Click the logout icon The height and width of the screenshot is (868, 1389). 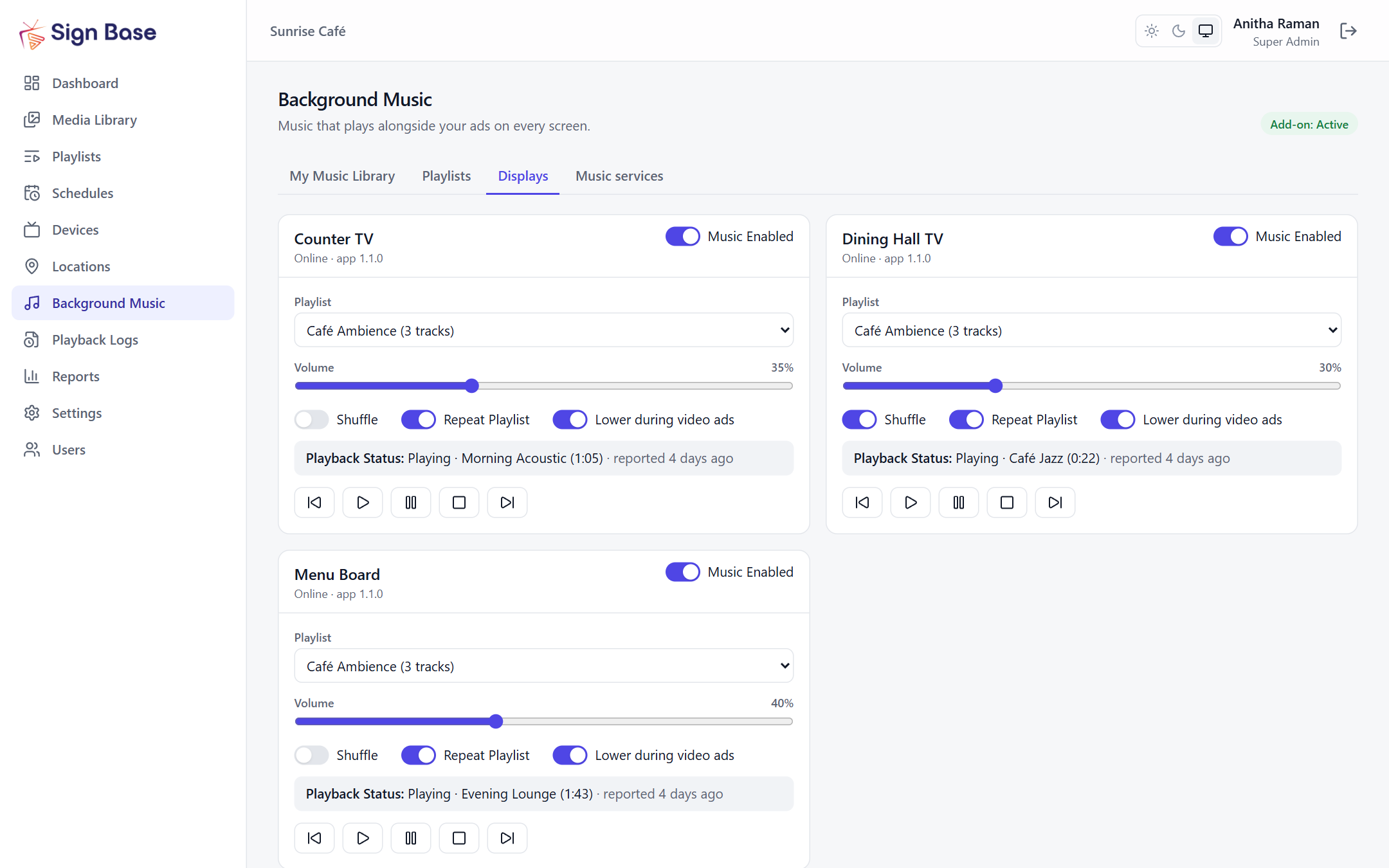coord(1348,31)
